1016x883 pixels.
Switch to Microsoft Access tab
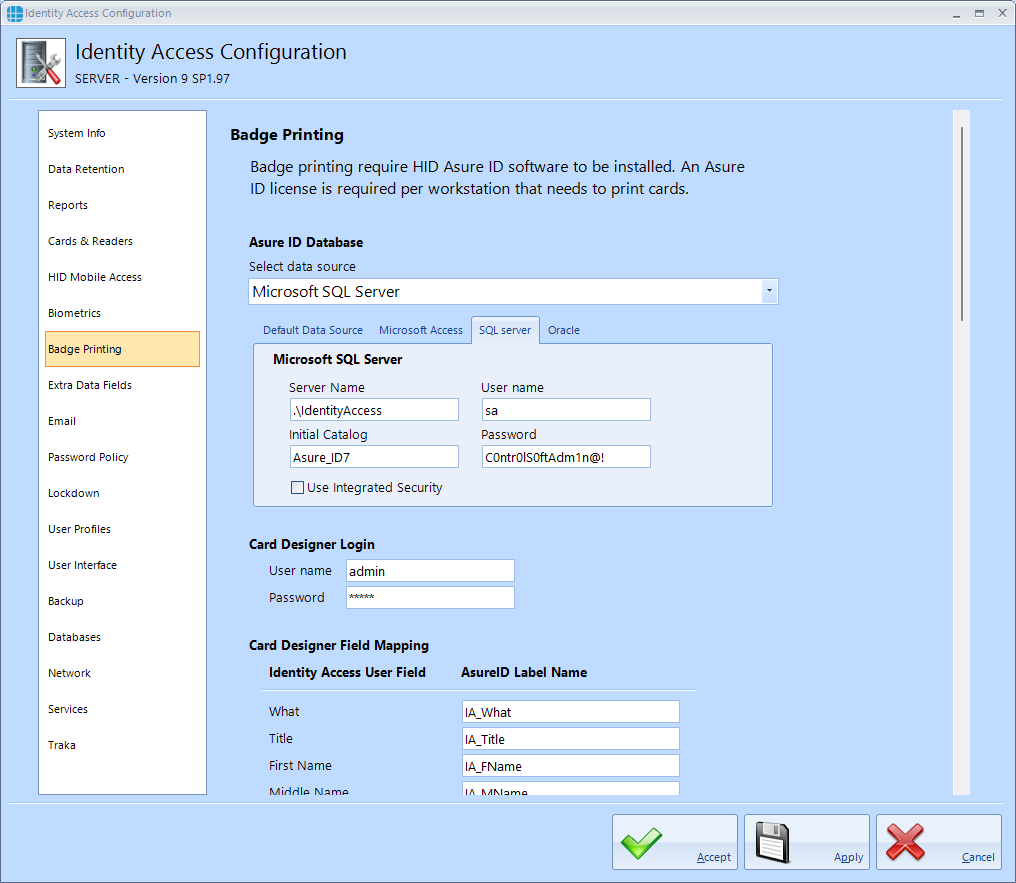tap(421, 330)
